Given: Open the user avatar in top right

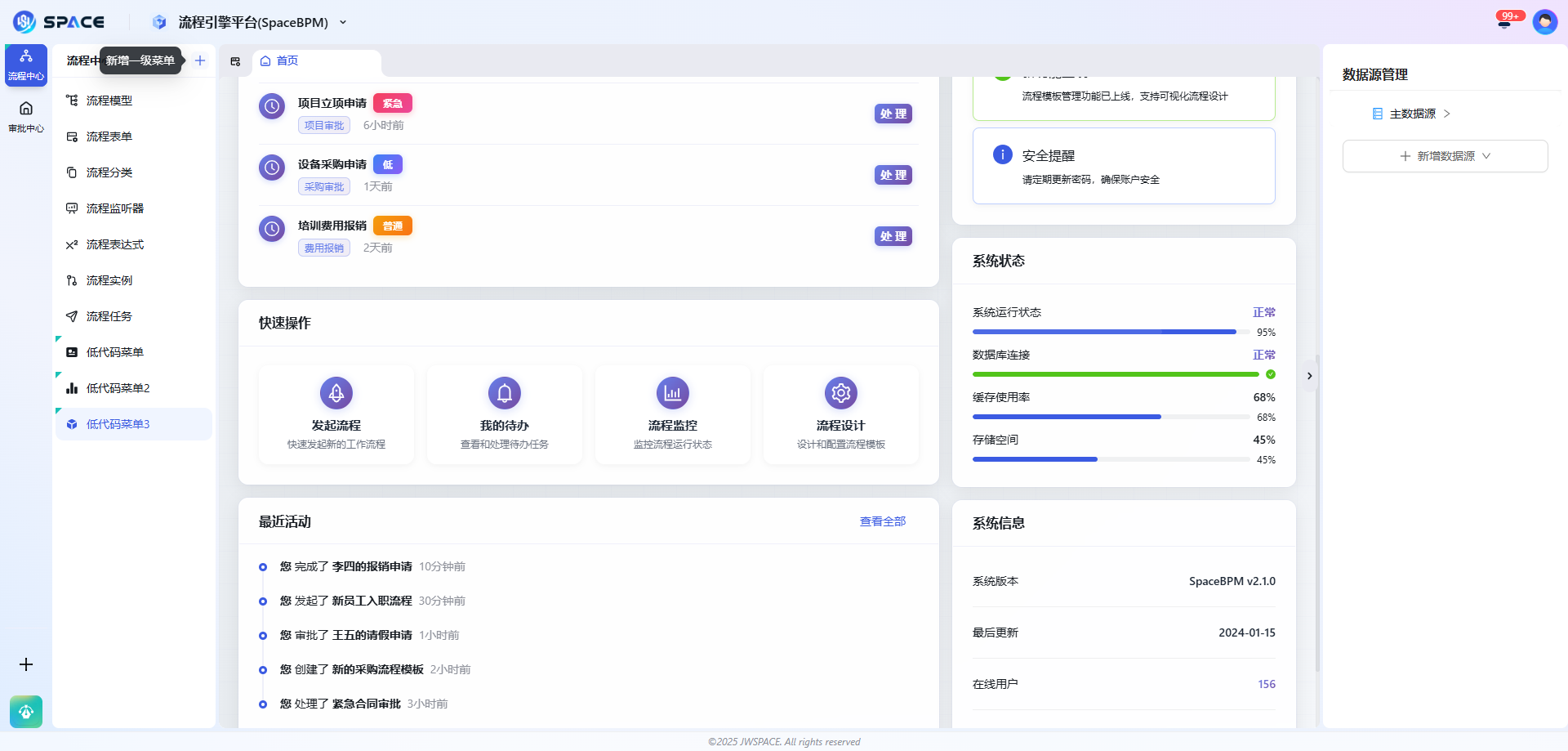Looking at the screenshot, I should (x=1544, y=22).
